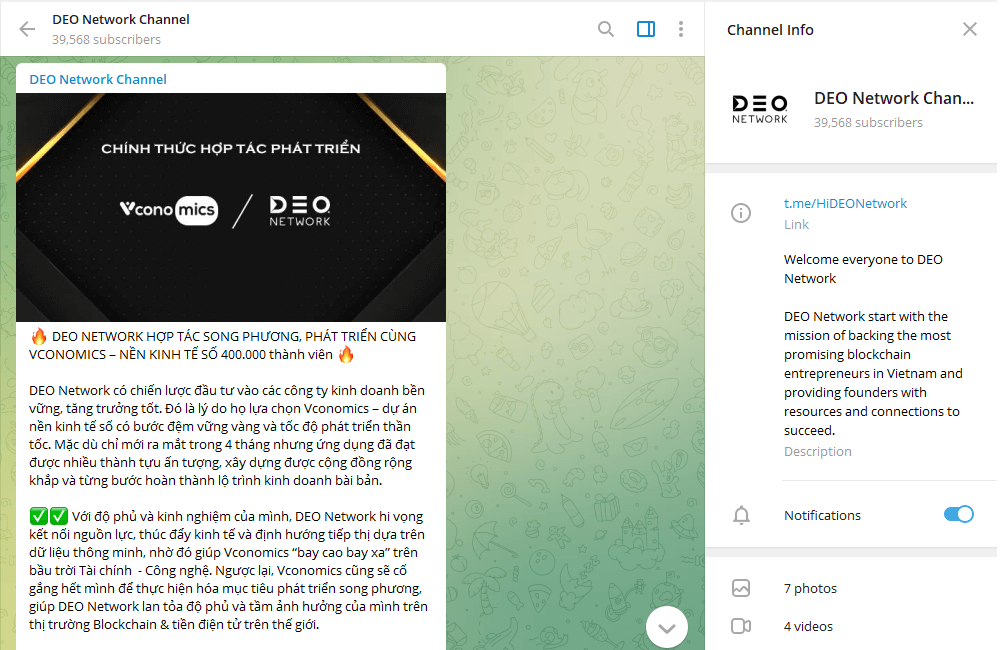This screenshot has height=650, width=1001.
Task: Click the bell icon next to Notifications
Action: pos(741,515)
